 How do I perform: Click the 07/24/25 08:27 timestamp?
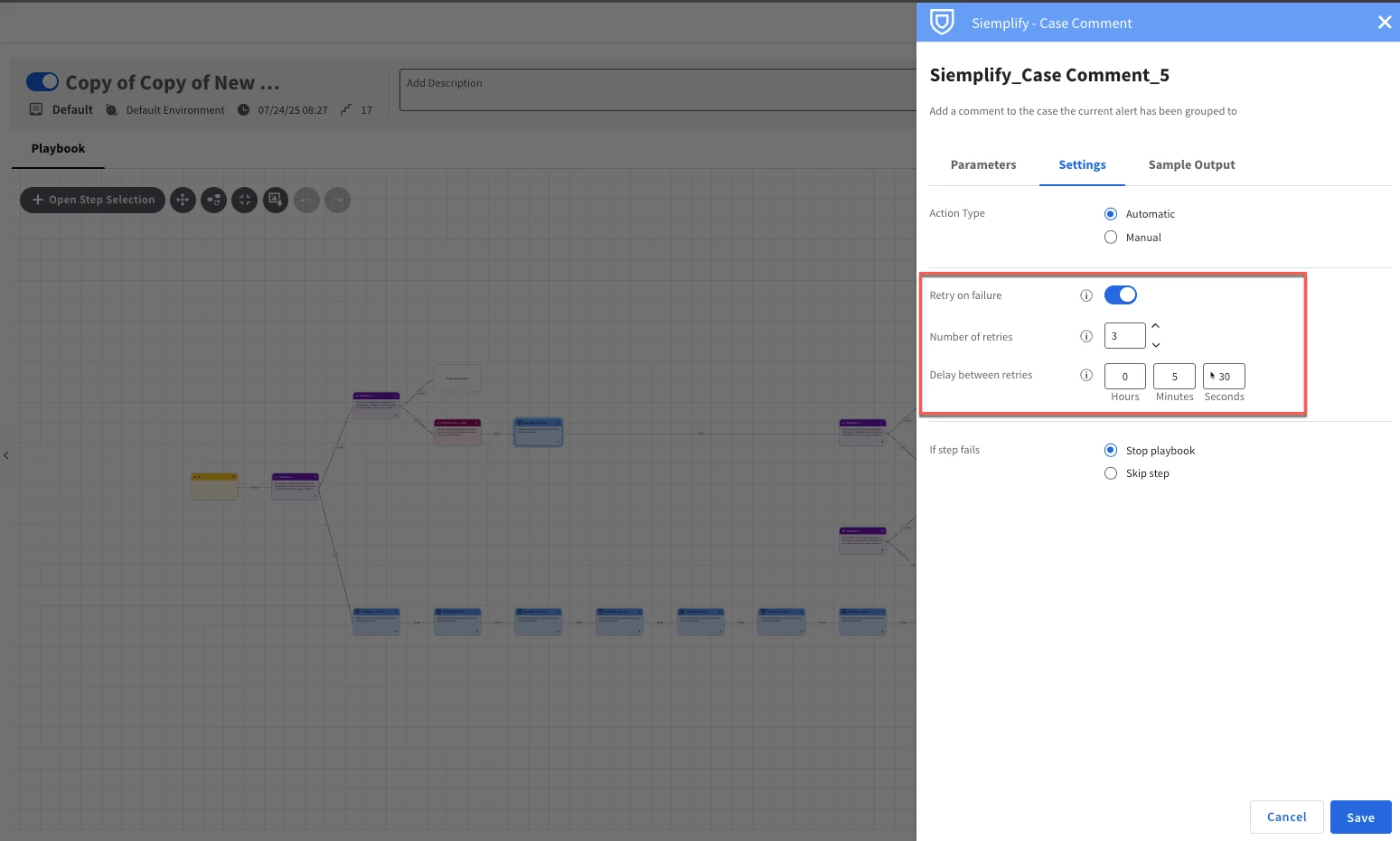tap(293, 110)
